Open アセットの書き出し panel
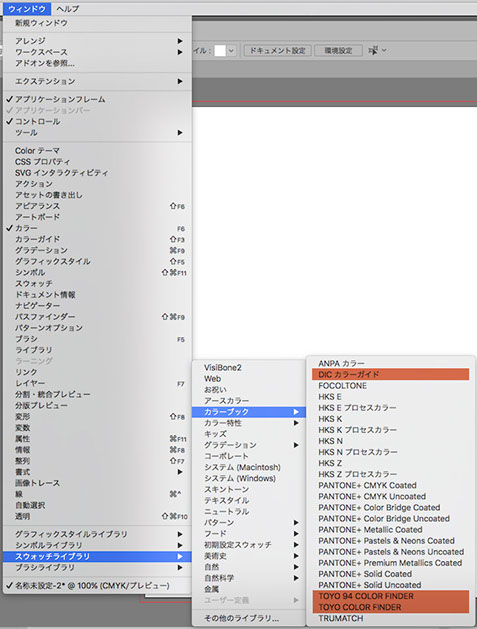The height and width of the screenshot is (629, 477). pyautogui.click(x=97, y=195)
